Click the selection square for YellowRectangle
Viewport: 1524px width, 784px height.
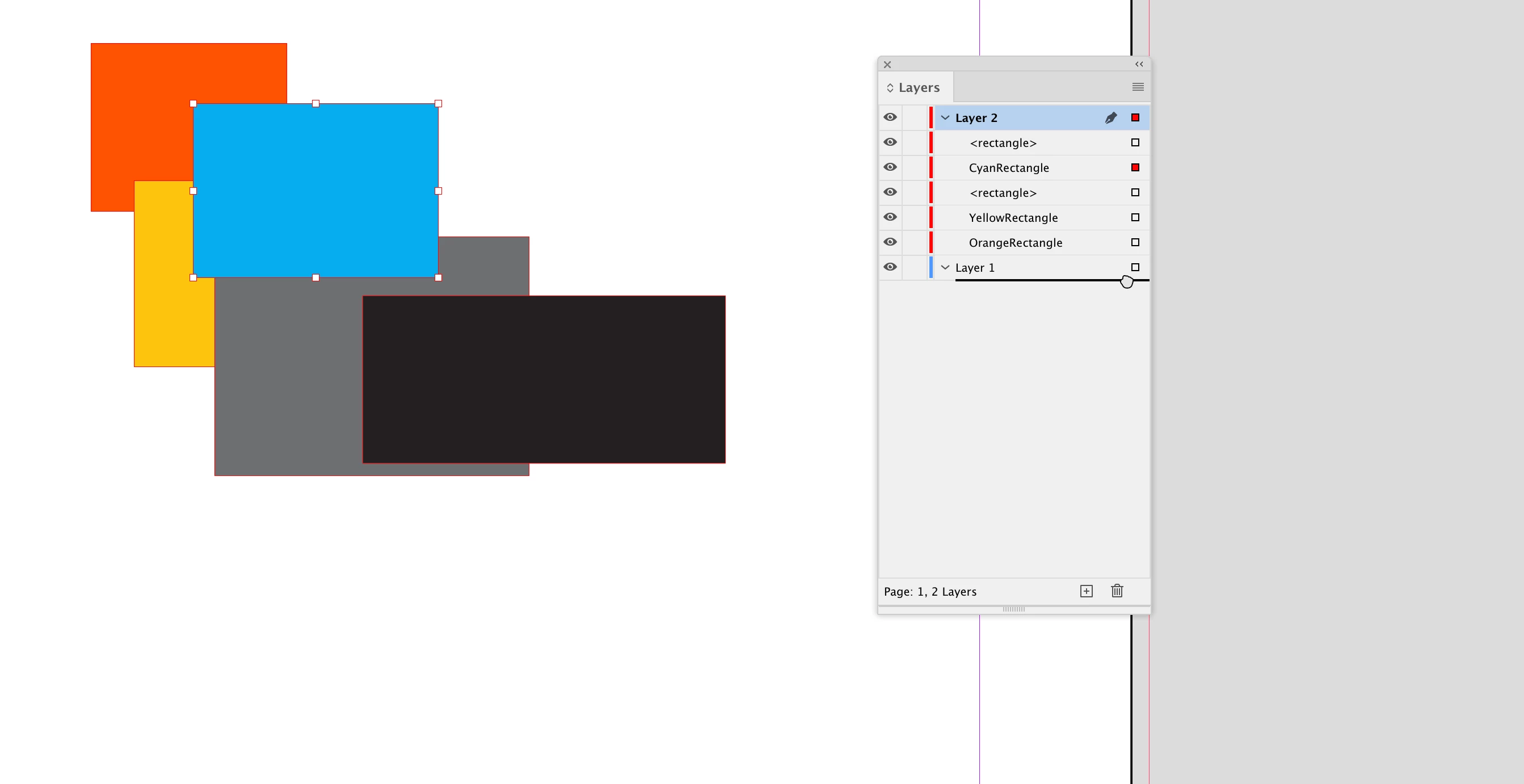coord(1135,217)
